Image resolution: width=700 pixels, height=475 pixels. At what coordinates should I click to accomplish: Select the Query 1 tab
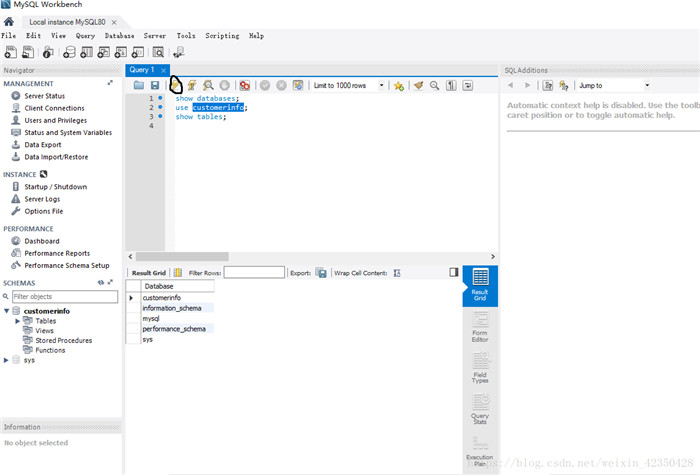[140, 70]
